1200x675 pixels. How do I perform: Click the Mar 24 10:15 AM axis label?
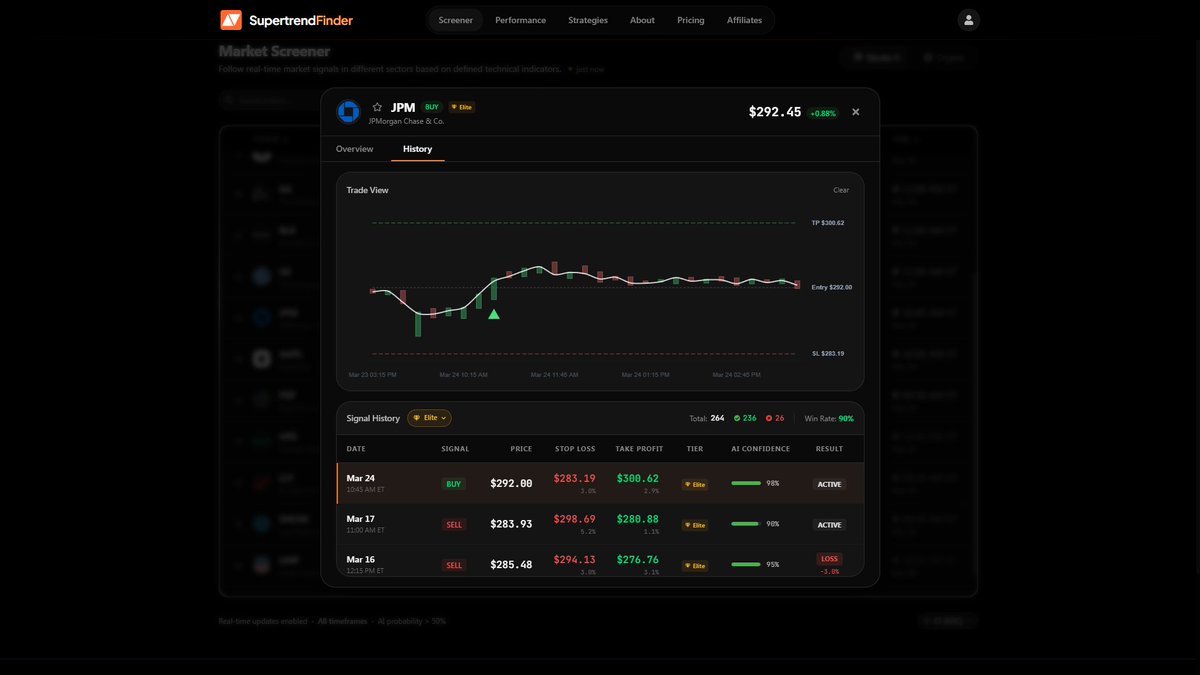pyautogui.click(x=464, y=375)
